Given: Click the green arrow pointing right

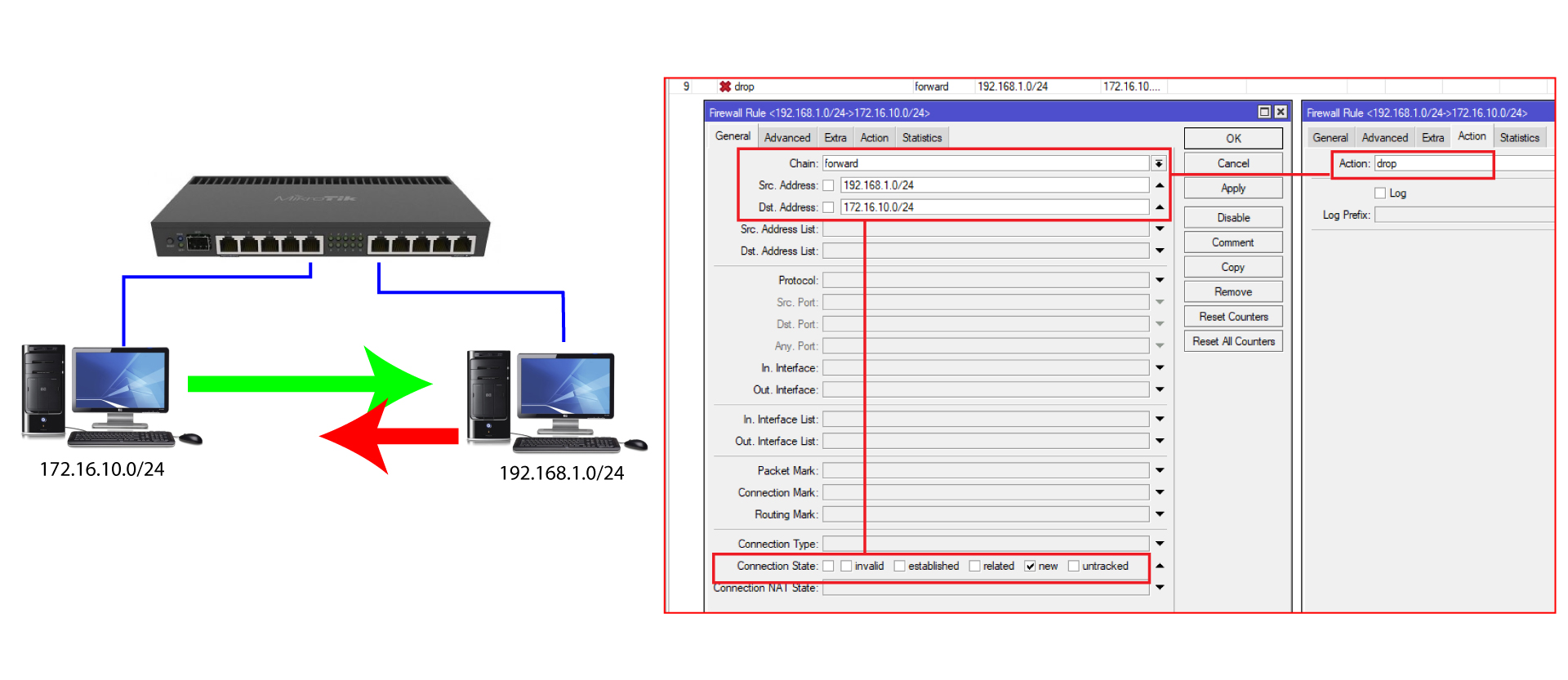Looking at the screenshot, I should point(310,383).
